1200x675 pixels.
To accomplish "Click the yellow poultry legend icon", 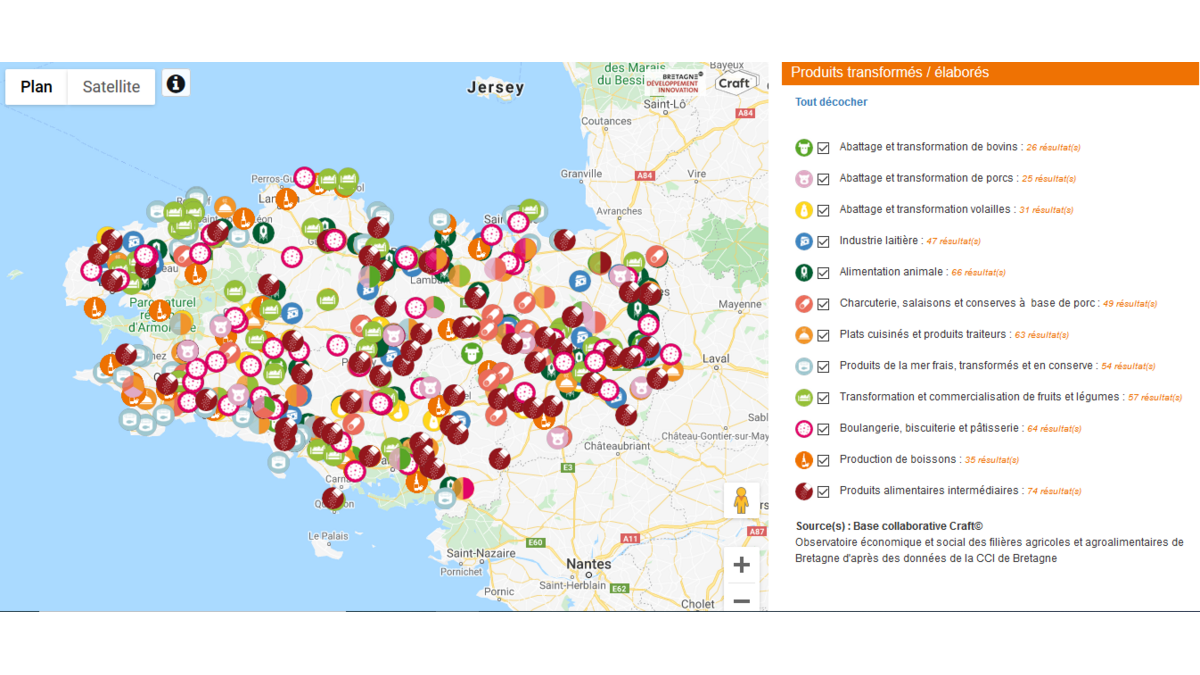I will 804,210.
